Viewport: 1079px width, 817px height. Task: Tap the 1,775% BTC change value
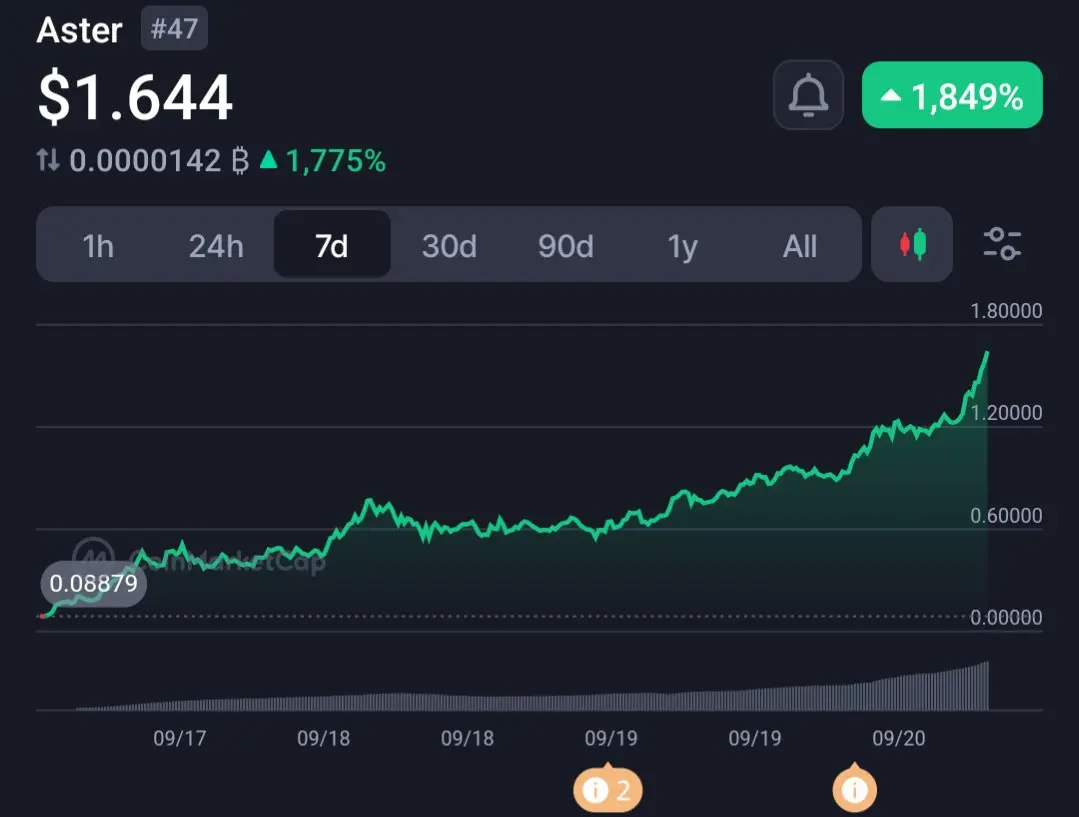coord(336,161)
